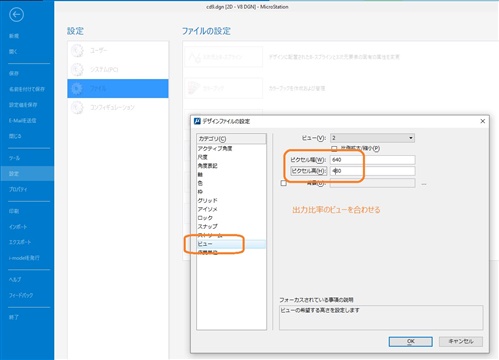Open インポート in the backstage menu

[18, 227]
